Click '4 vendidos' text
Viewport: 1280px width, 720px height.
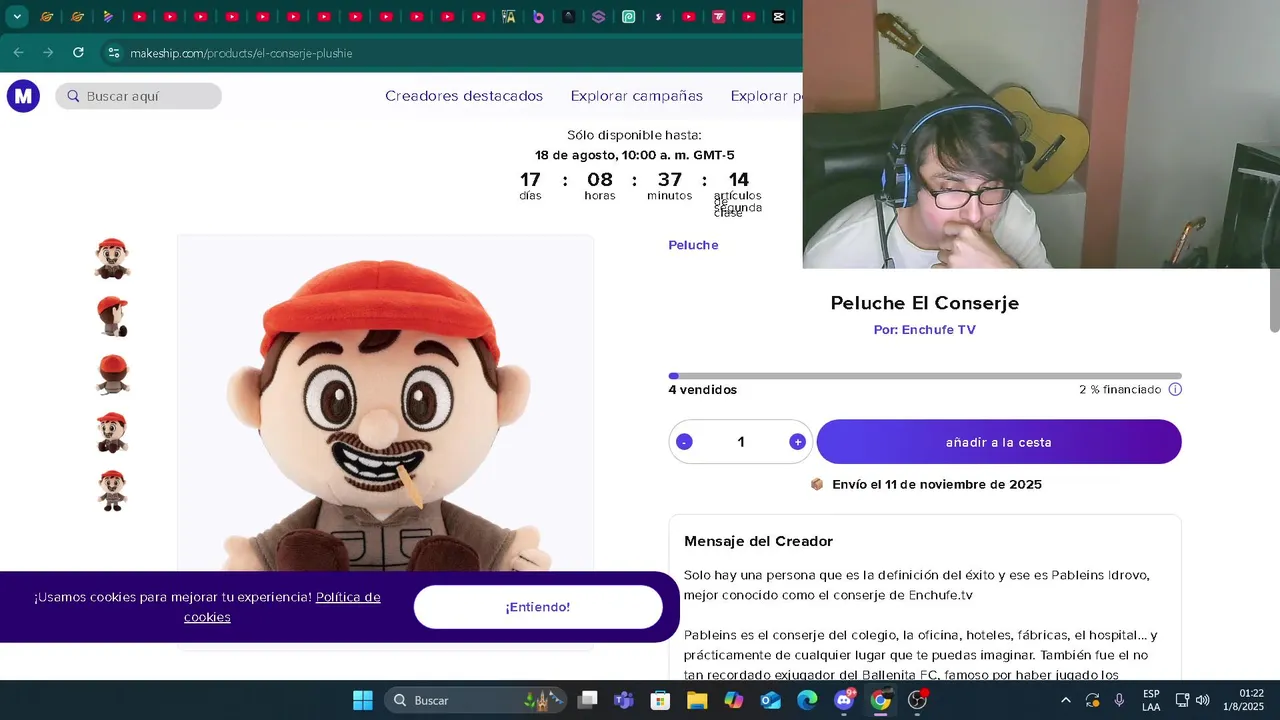[x=703, y=390]
